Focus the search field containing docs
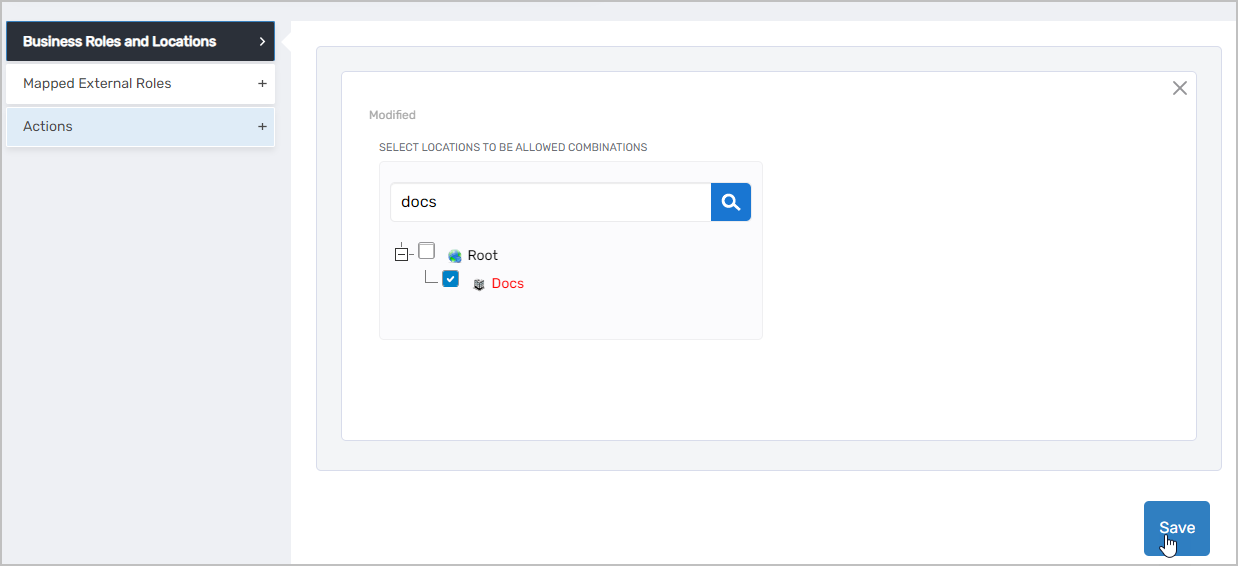This screenshot has width=1238, height=566. coord(550,202)
